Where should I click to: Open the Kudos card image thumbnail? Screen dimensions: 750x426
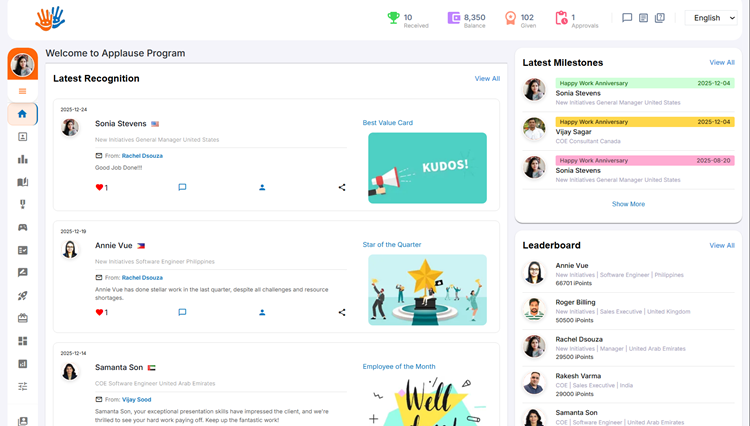427,167
